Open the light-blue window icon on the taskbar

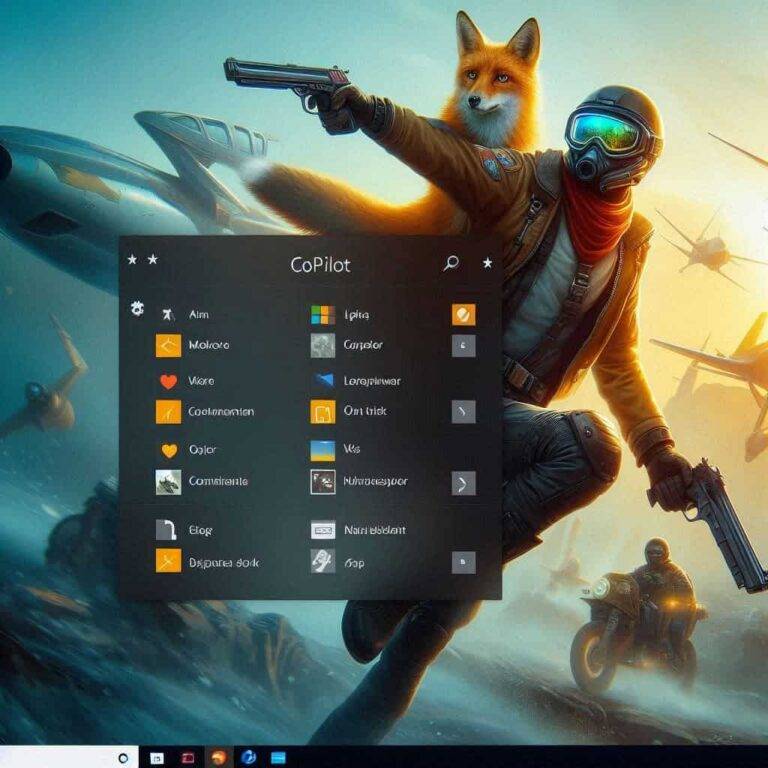(278, 758)
